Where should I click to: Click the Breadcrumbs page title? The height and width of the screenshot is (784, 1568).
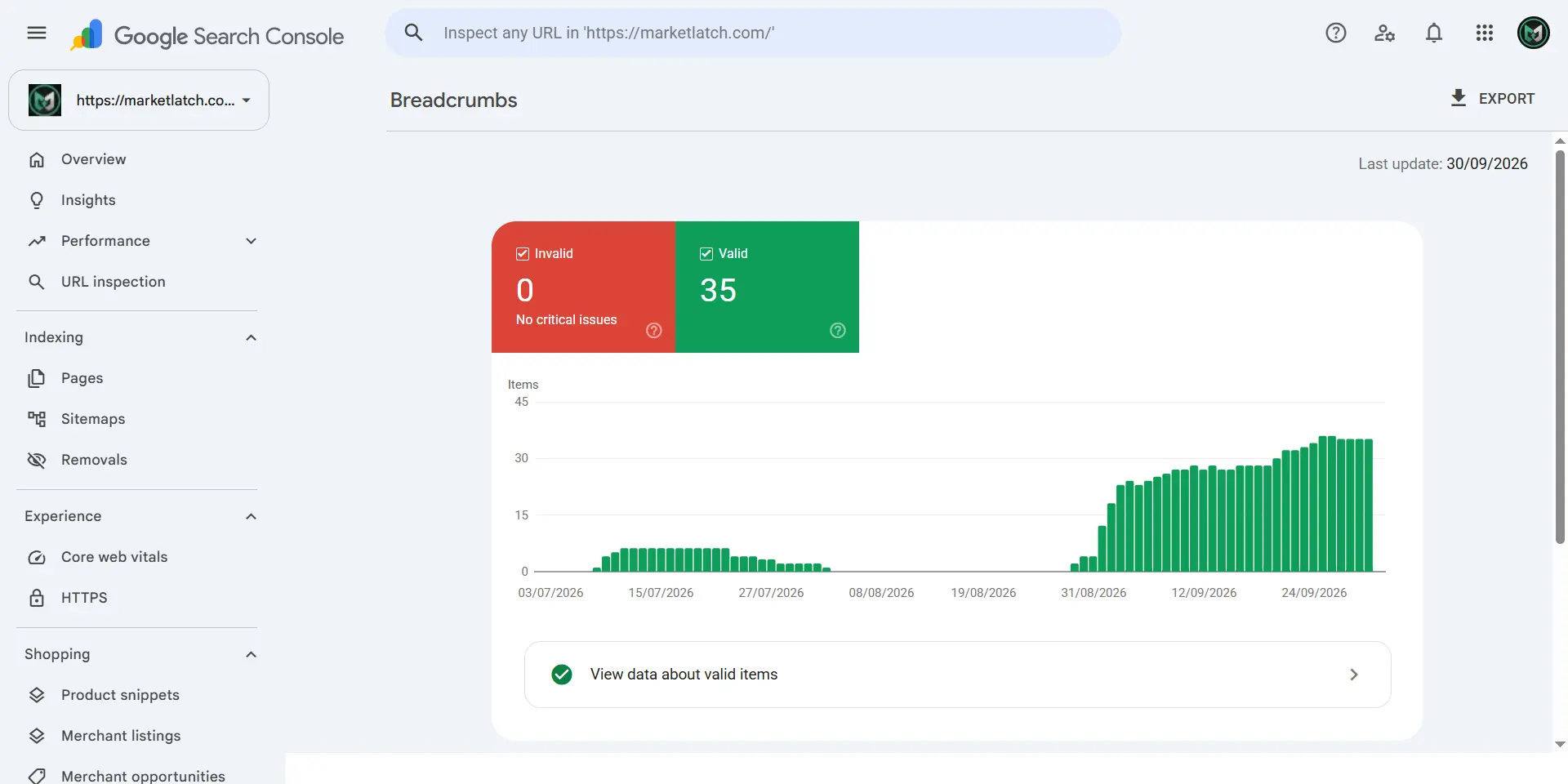(453, 100)
